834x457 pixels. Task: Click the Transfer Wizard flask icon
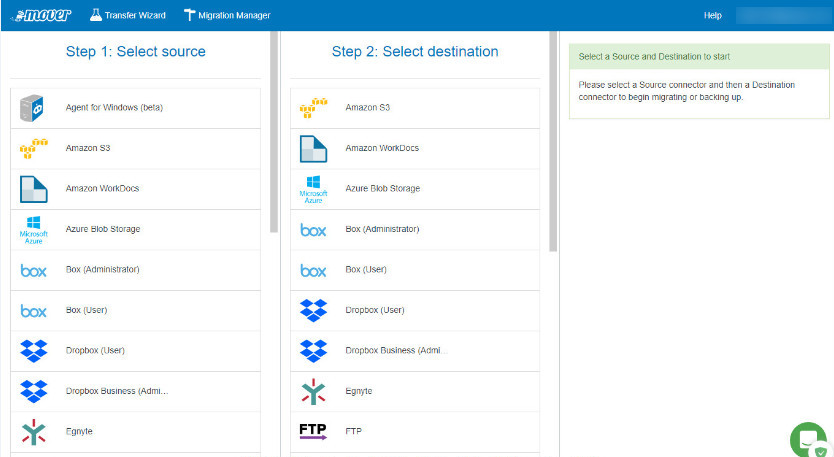tap(96, 15)
